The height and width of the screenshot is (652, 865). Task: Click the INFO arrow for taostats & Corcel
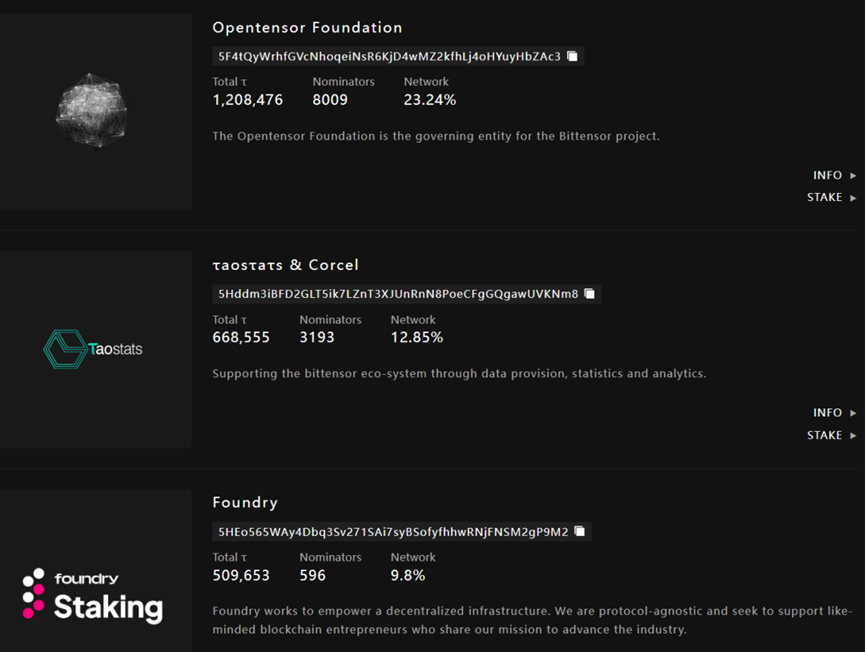point(853,413)
